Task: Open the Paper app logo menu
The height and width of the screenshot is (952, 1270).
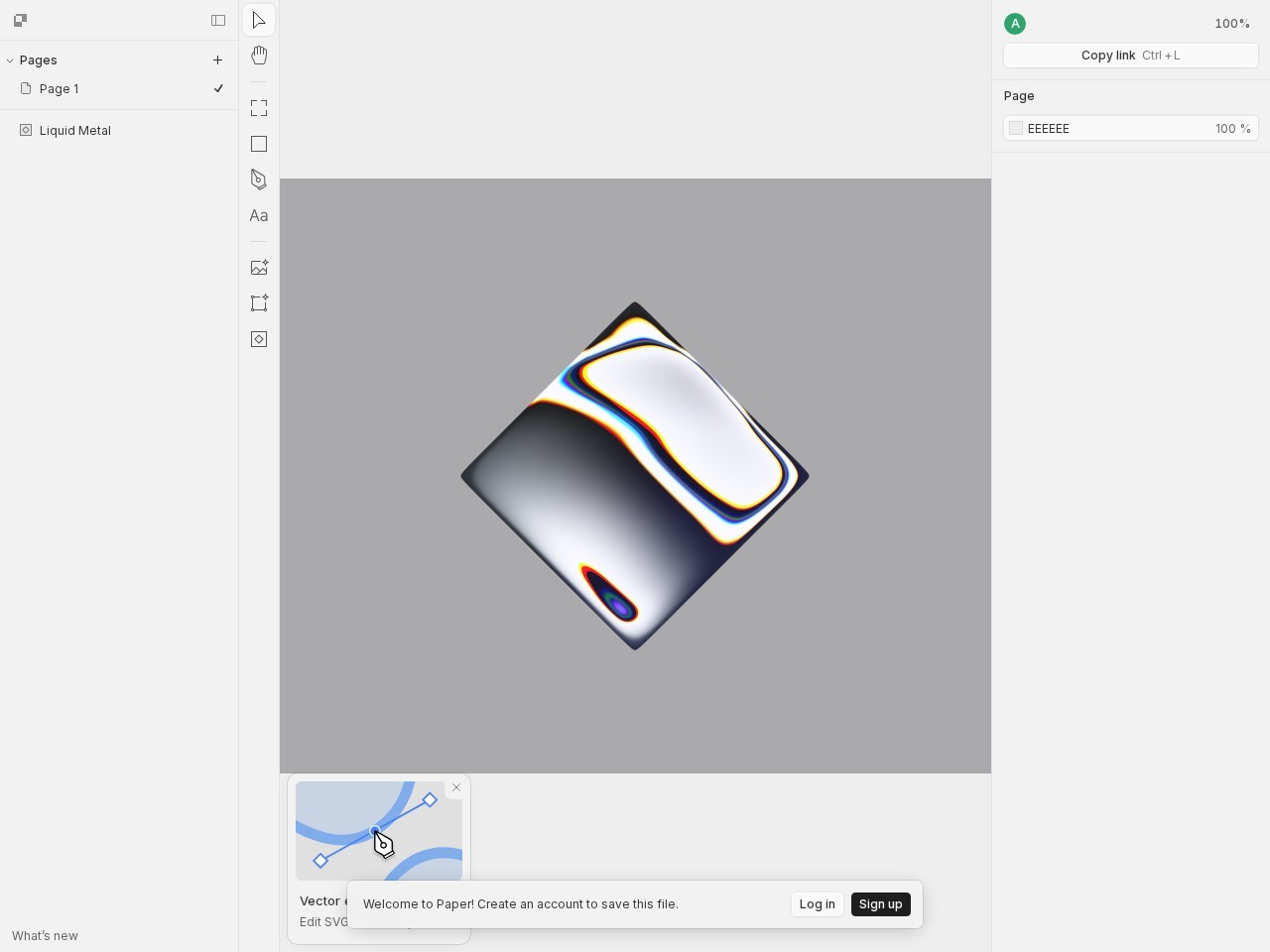Action: point(20,20)
